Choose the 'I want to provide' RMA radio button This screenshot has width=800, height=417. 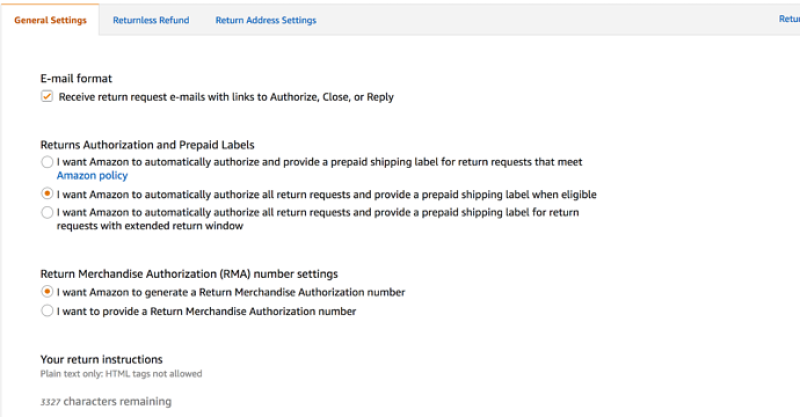coord(47,310)
